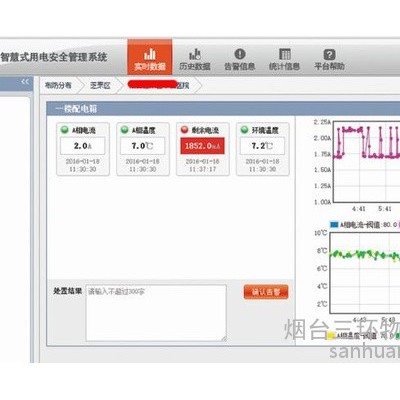Click the 确认告警 button
The width and height of the screenshot is (400, 400).
(x=266, y=292)
